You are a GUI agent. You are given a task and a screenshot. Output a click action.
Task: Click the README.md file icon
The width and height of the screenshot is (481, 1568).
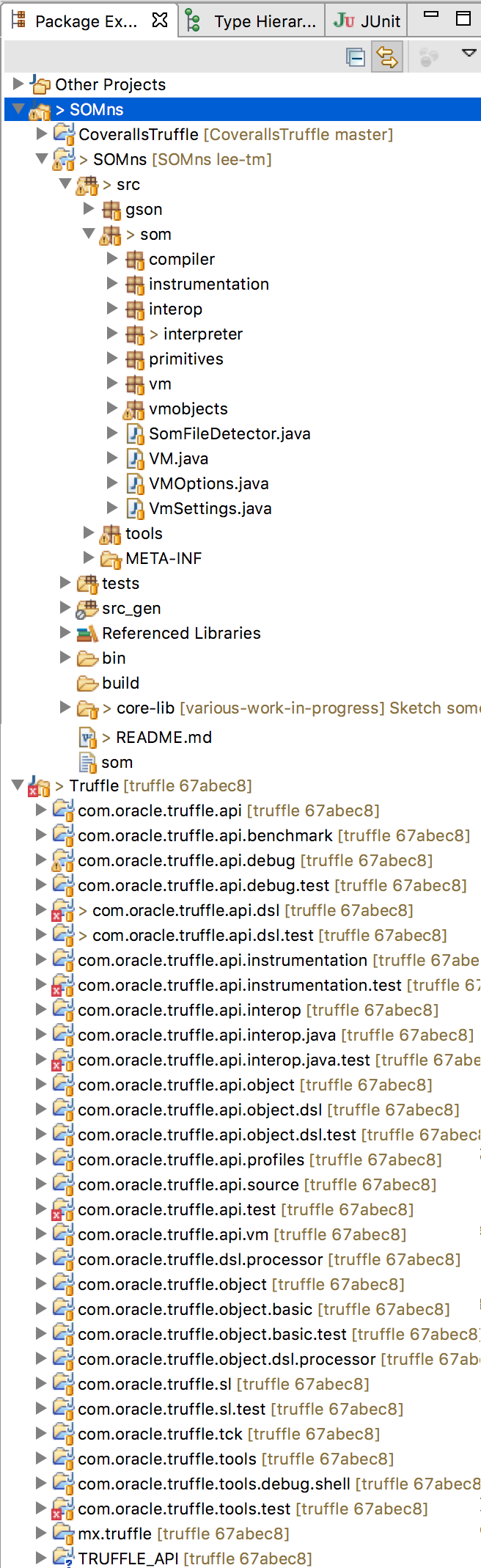[x=88, y=738]
